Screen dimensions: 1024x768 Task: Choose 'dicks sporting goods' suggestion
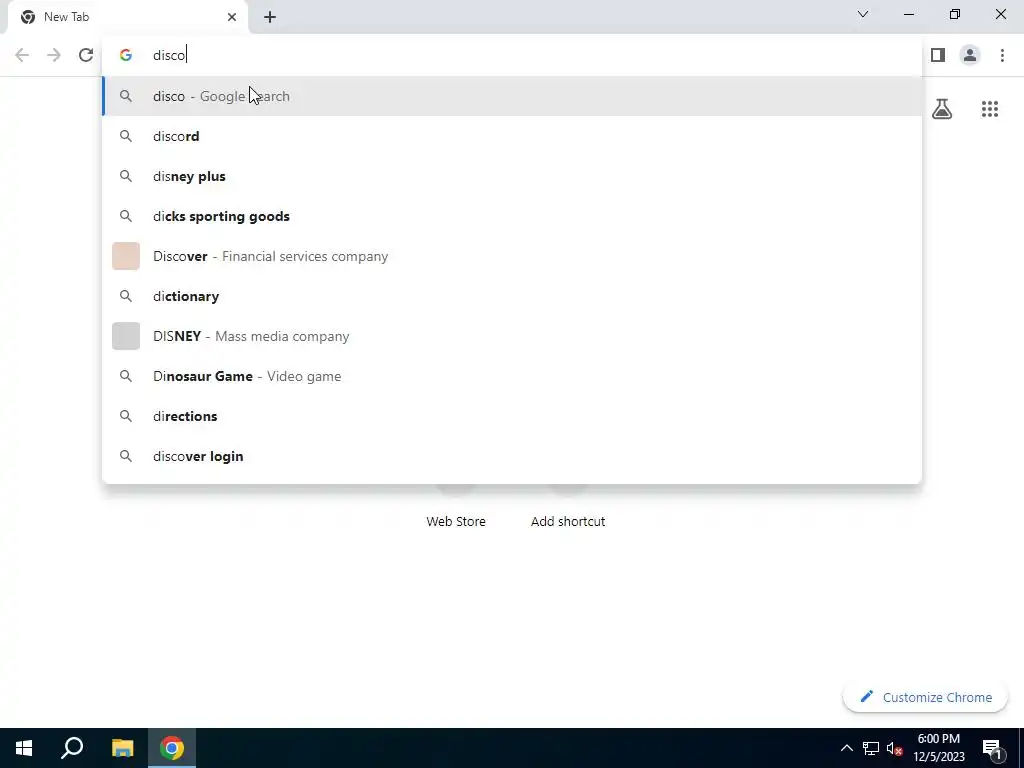tap(513, 216)
